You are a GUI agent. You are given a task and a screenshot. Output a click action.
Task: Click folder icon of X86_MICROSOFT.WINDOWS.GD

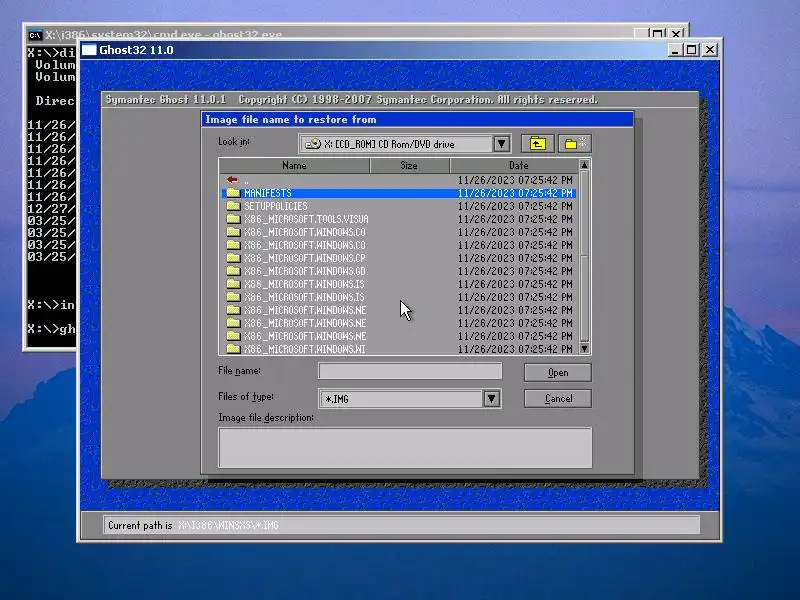(233, 271)
